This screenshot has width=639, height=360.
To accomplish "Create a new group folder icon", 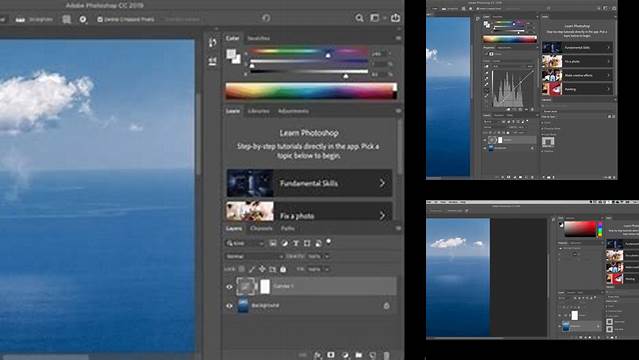I will 359,355.
